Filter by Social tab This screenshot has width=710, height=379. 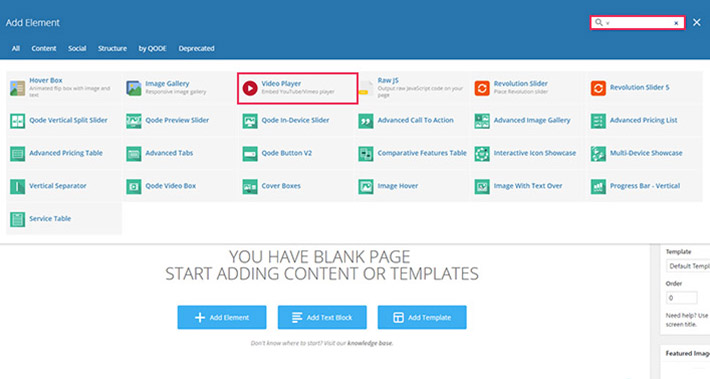coord(77,48)
